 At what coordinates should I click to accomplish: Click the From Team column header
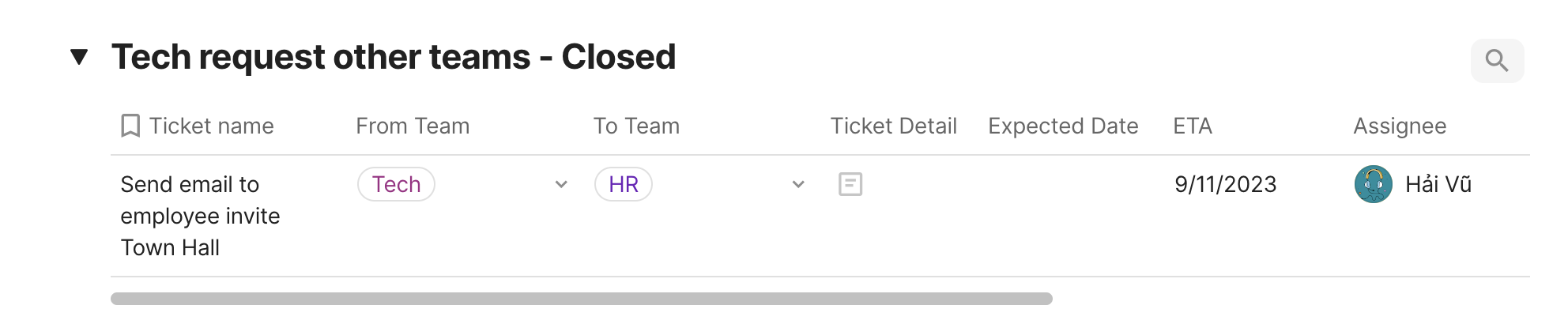coord(413,126)
